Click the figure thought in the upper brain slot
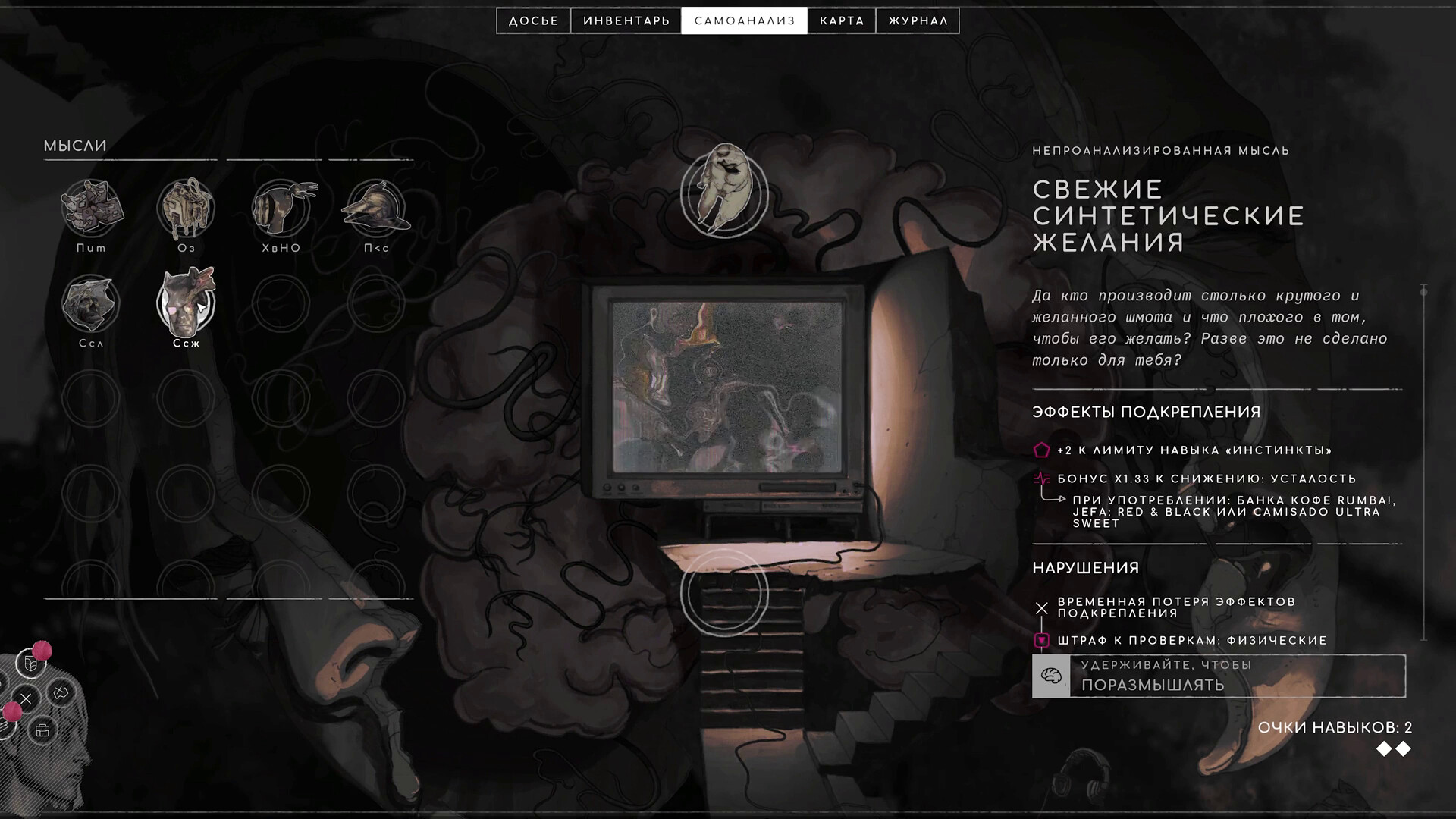 pos(724,191)
